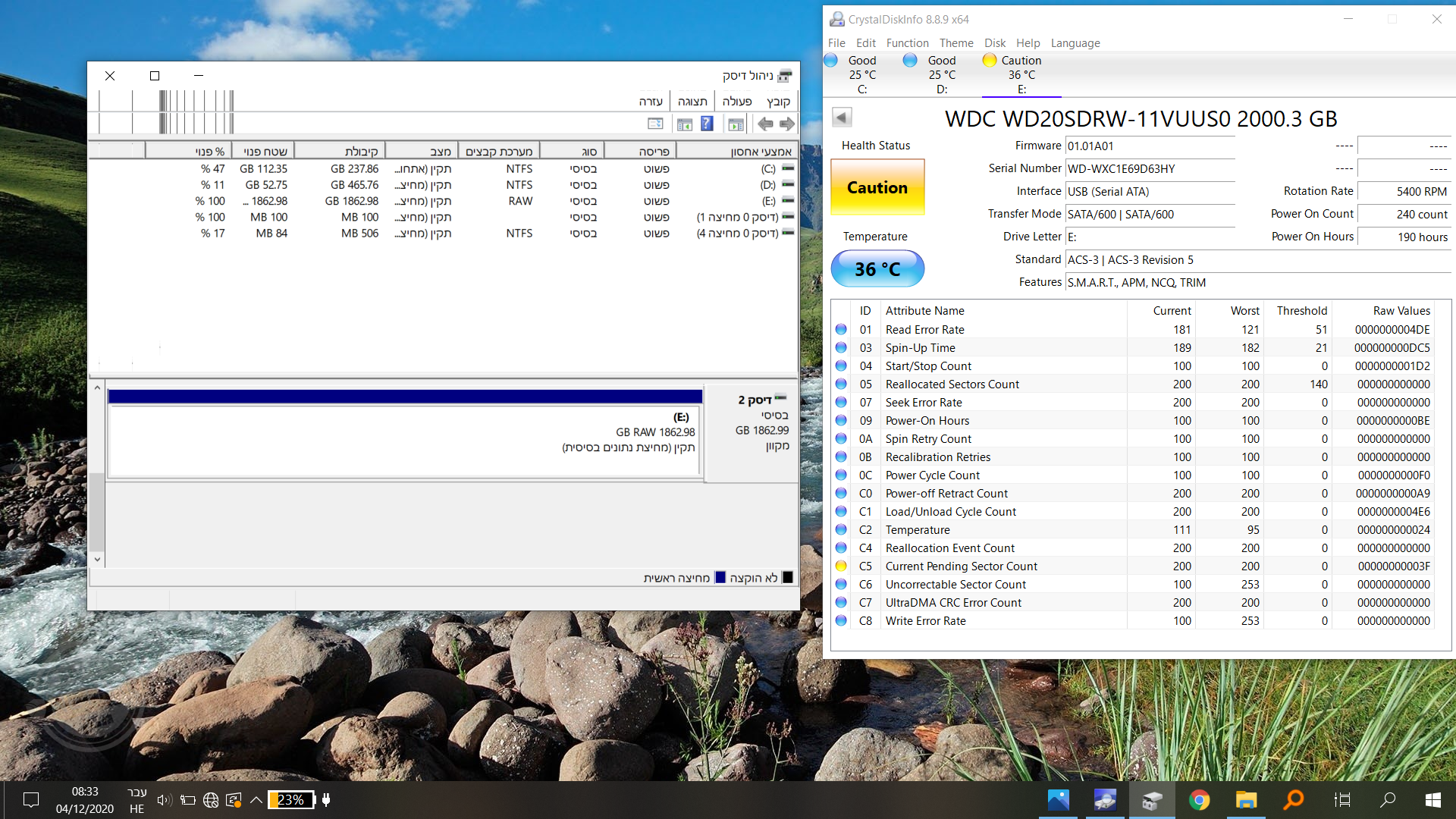This screenshot has width=1456, height=819.
Task: Open the Photos app from the taskbar
Action: (1058, 800)
